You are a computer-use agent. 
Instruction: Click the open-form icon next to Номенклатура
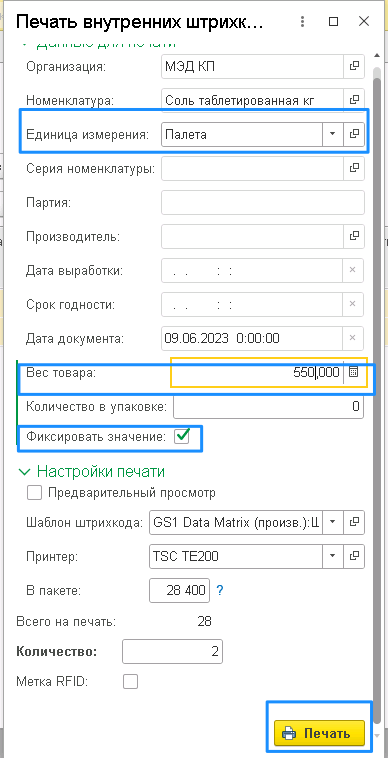point(354,101)
